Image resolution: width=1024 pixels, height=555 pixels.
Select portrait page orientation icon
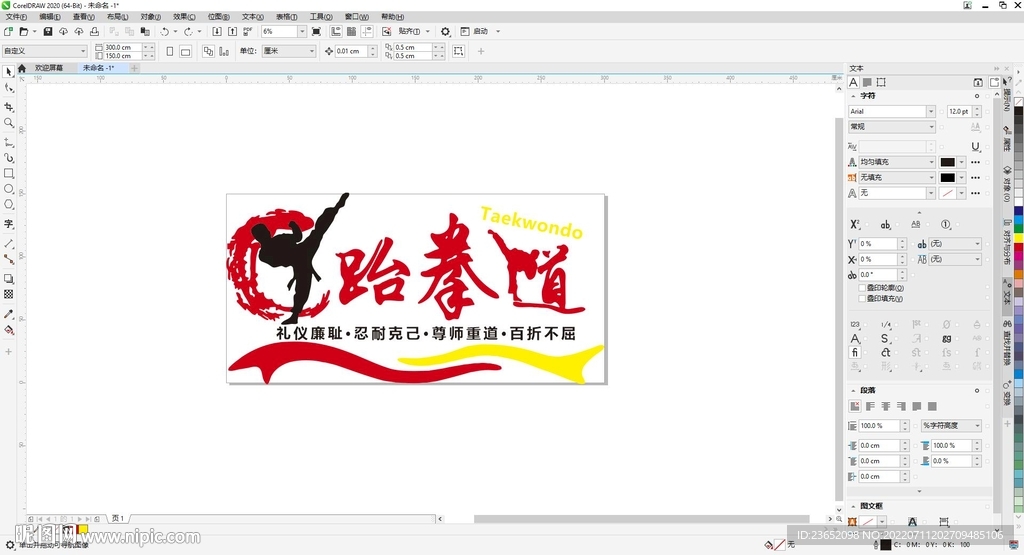(170, 51)
